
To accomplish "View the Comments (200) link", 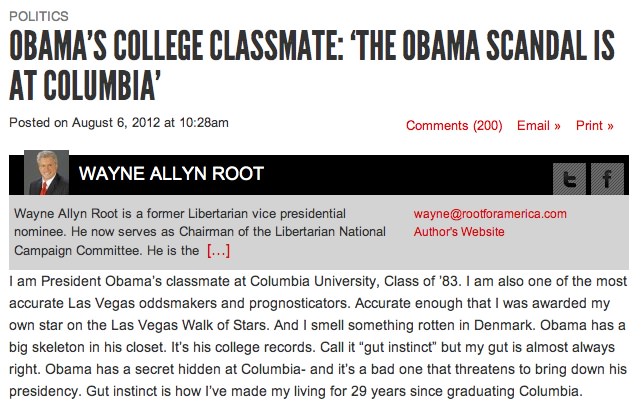I will pos(454,125).
